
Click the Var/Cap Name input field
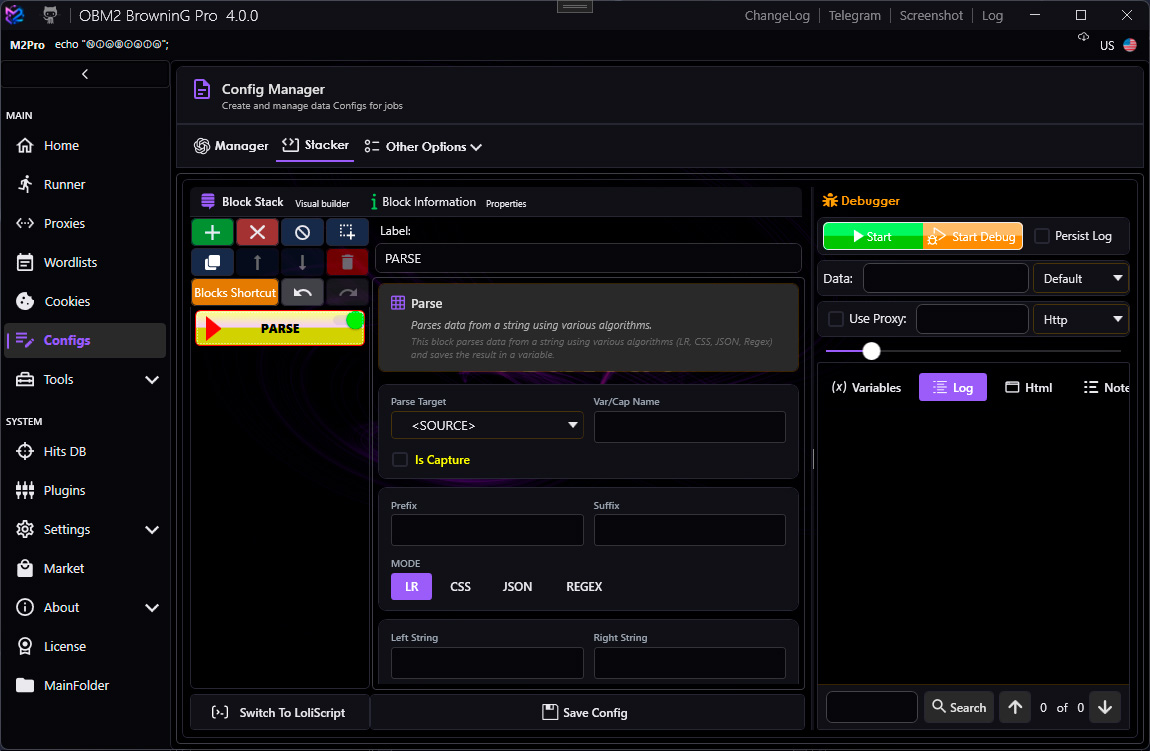coord(689,427)
